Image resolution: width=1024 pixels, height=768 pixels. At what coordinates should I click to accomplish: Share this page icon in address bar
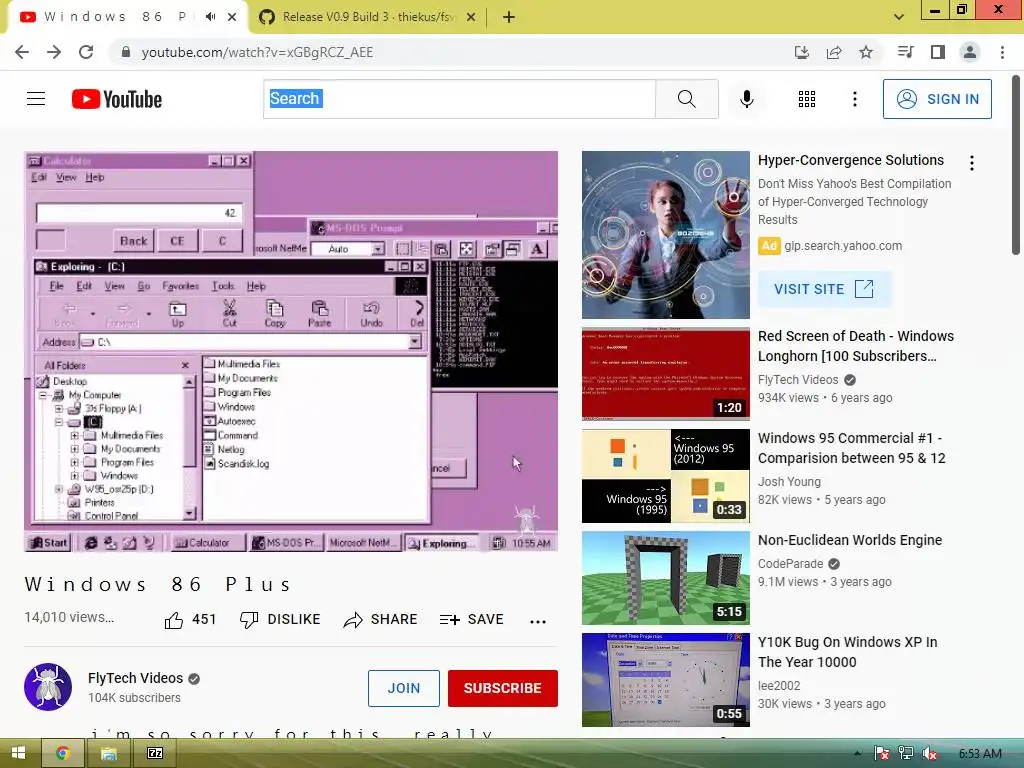pyautogui.click(x=833, y=52)
